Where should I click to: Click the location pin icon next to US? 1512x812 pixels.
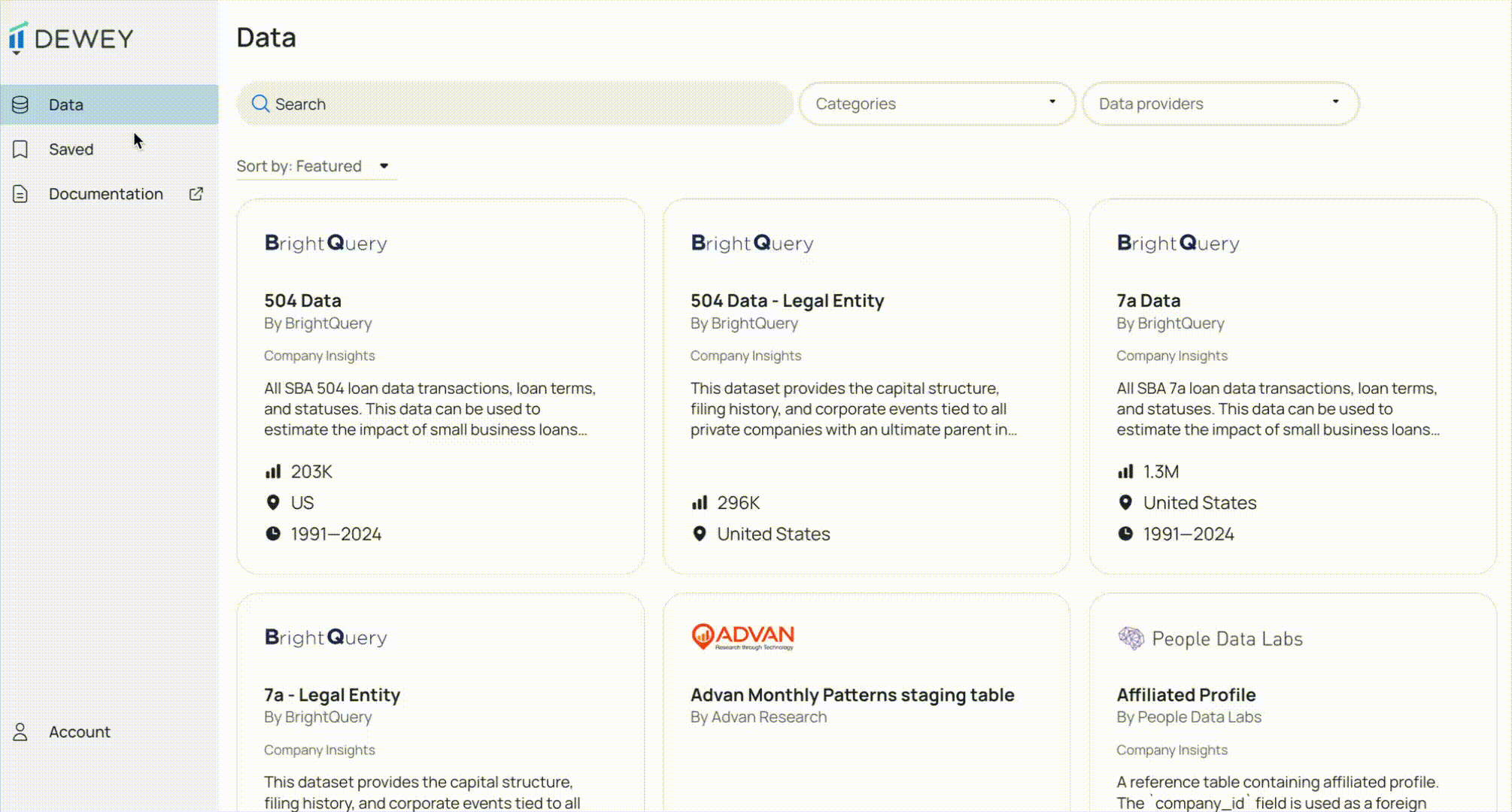[x=273, y=502]
